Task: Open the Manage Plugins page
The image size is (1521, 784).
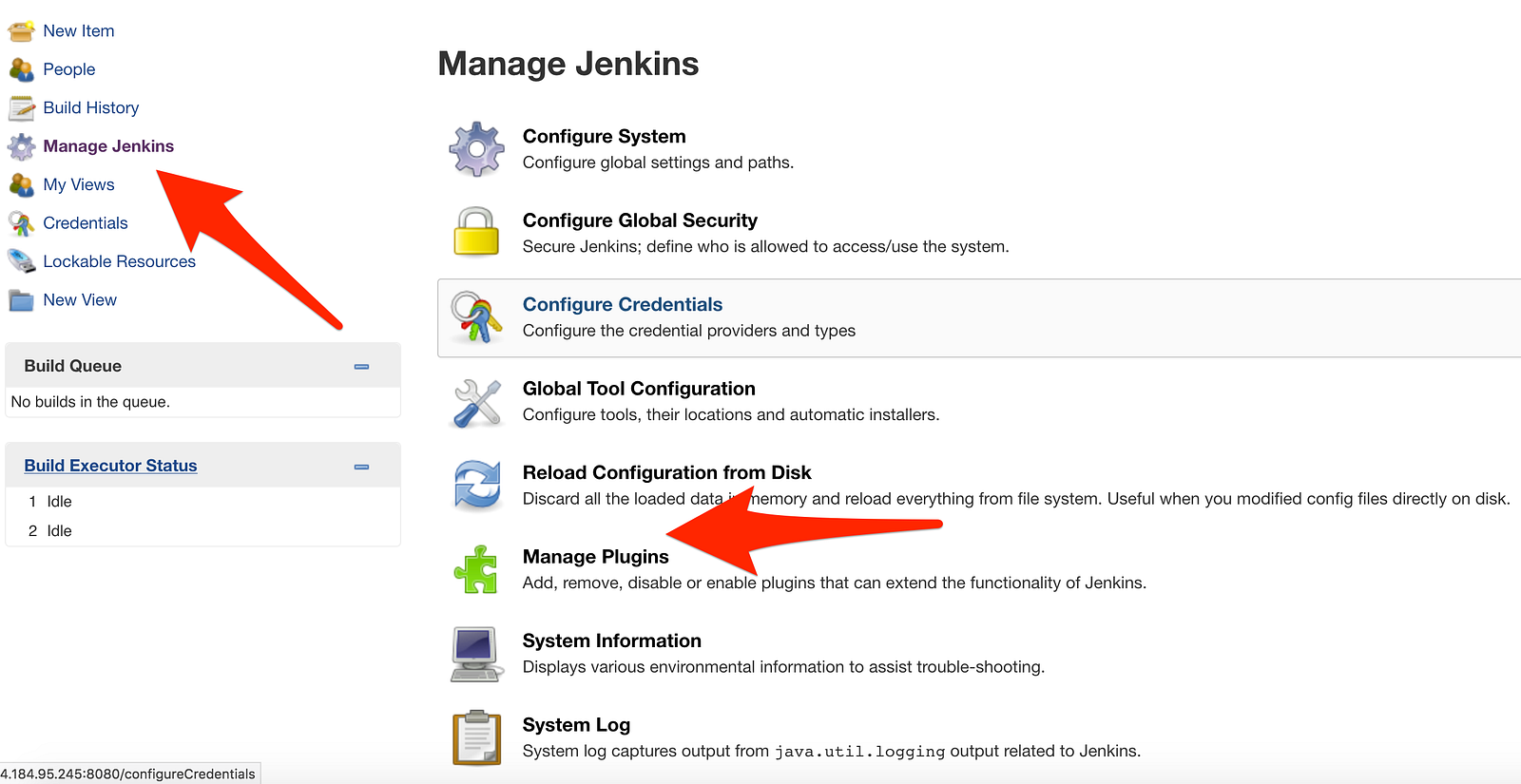Action: [596, 557]
